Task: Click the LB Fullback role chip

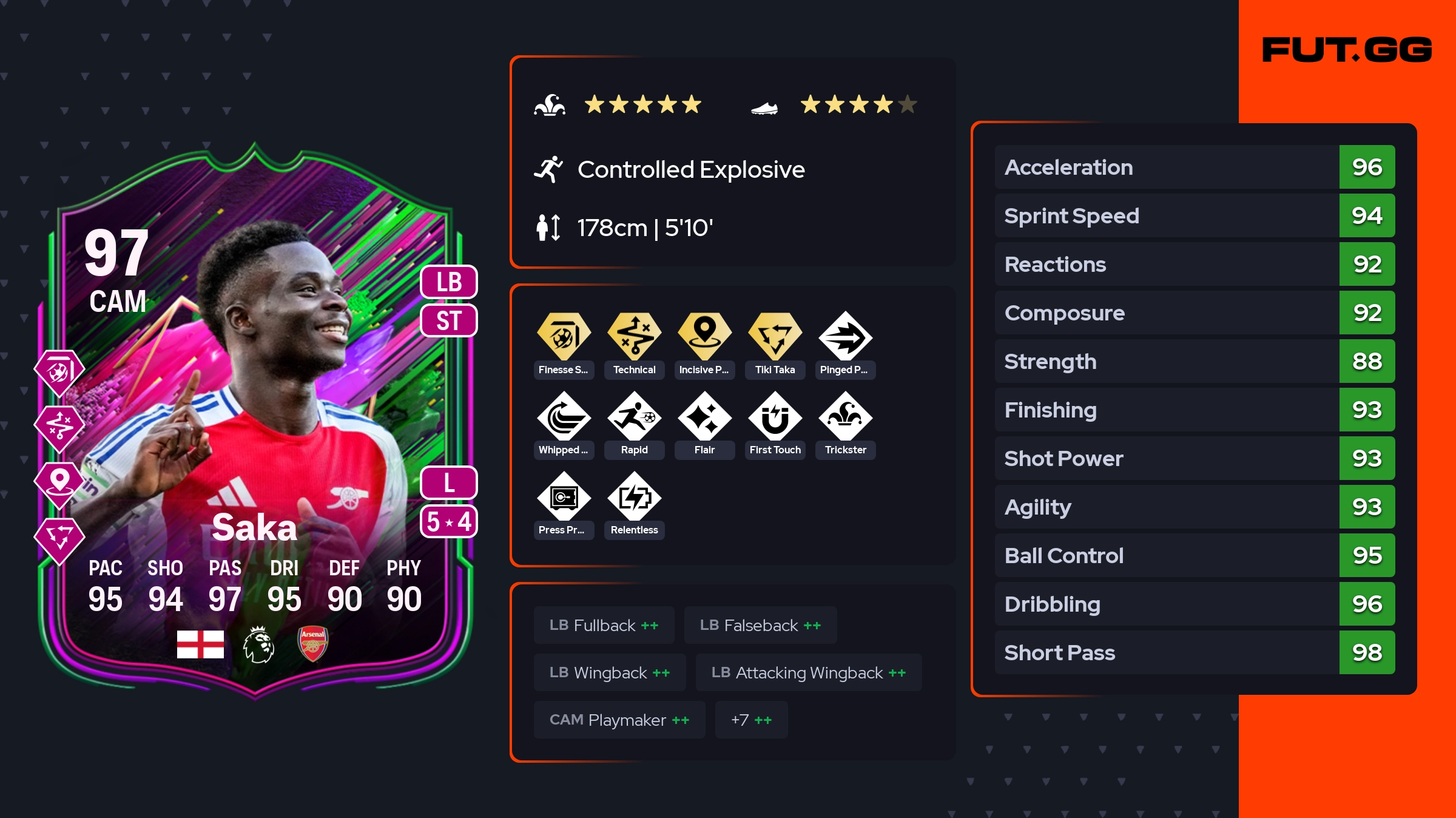Action: [x=604, y=625]
